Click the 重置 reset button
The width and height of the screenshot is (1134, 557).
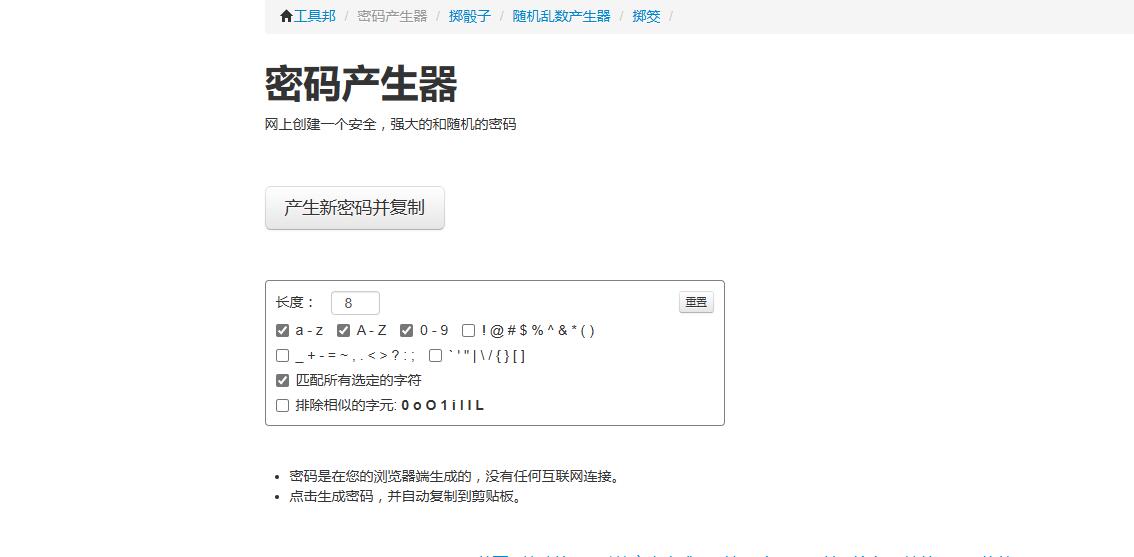(696, 302)
